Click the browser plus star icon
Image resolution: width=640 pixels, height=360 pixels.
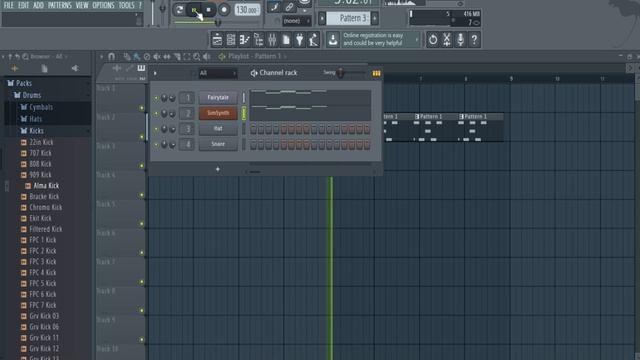(15, 69)
